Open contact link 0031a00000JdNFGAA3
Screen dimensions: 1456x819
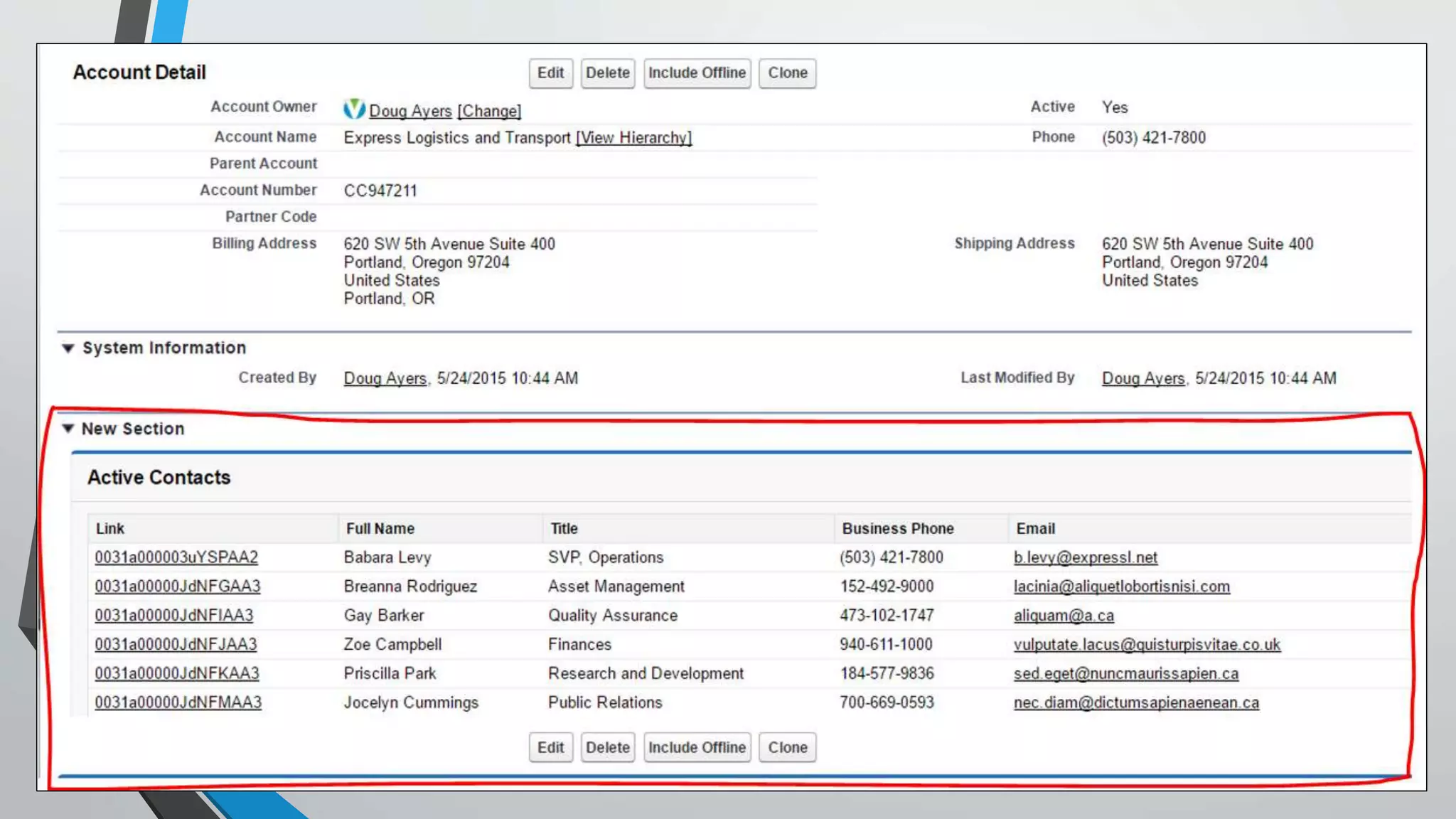point(178,587)
